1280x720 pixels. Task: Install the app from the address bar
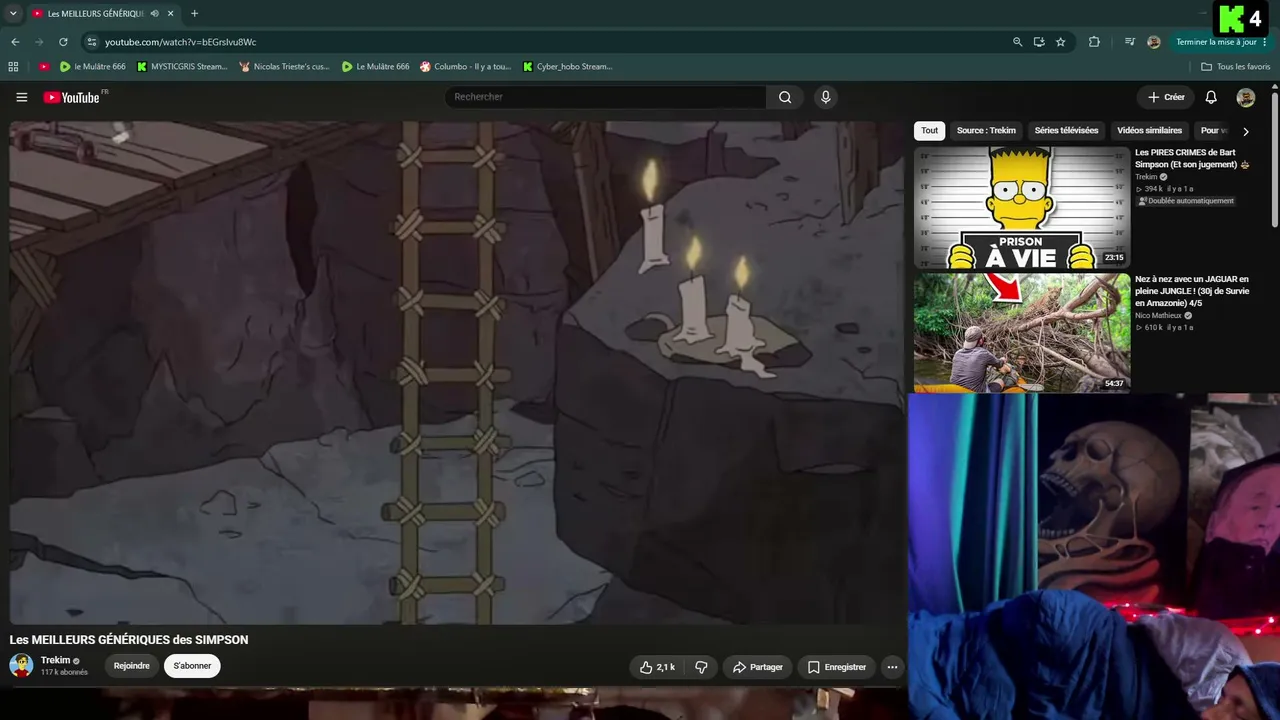1039,42
